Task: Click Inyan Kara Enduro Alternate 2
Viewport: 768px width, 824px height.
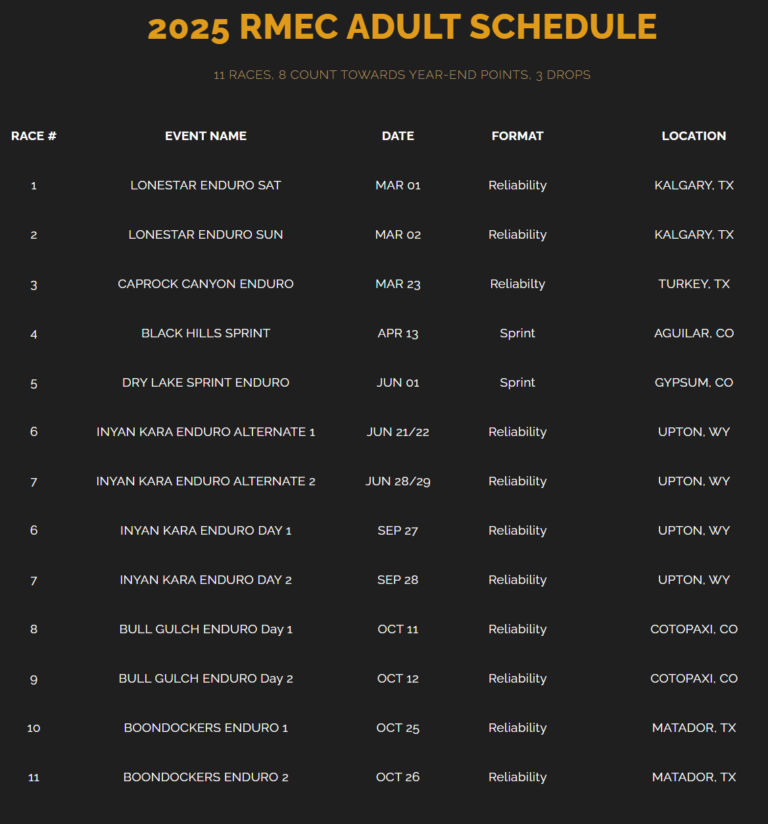Action: click(x=206, y=481)
